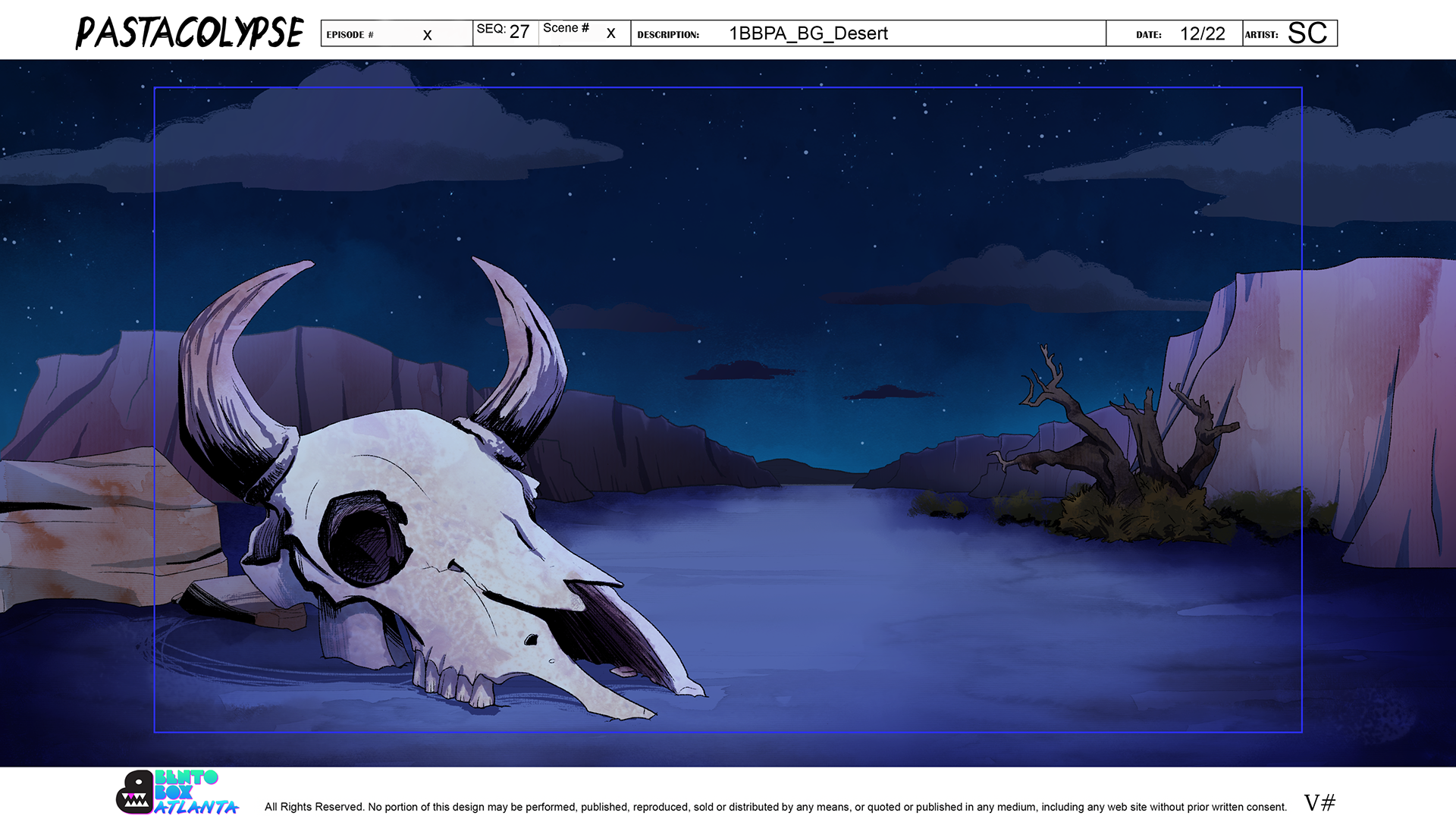Click the date value 12/22
Viewport: 1456px width, 819px height.
pos(1202,34)
